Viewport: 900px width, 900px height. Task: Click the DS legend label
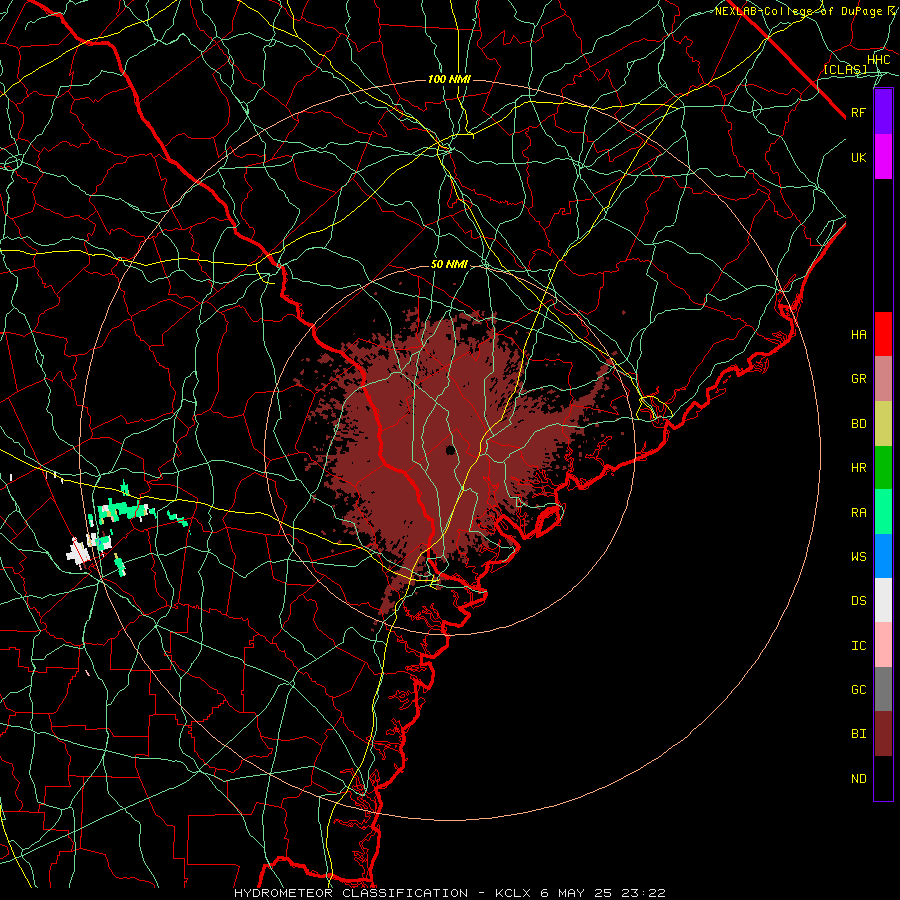[x=858, y=600]
